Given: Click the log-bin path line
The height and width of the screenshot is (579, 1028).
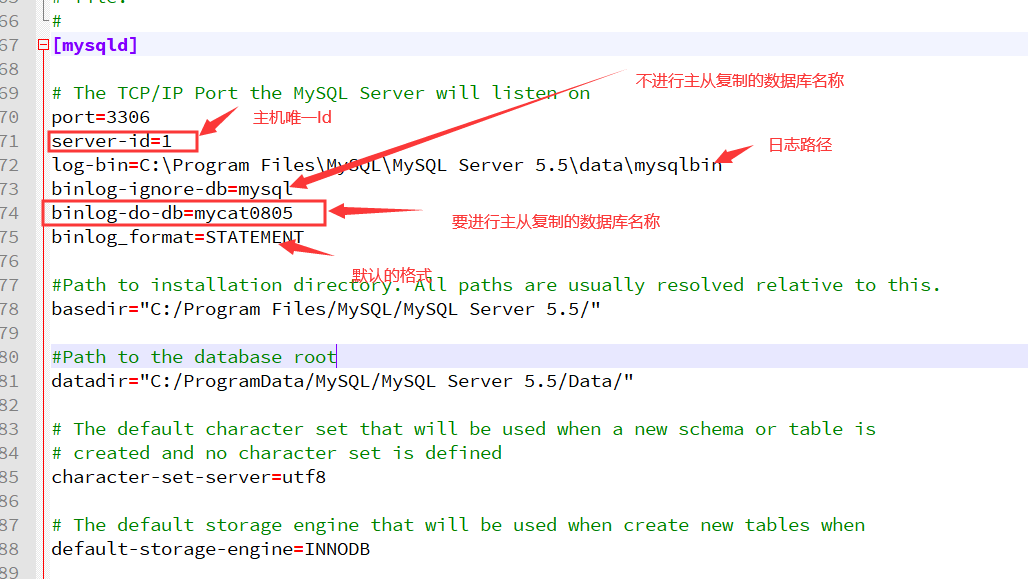Looking at the screenshot, I should 387,165.
